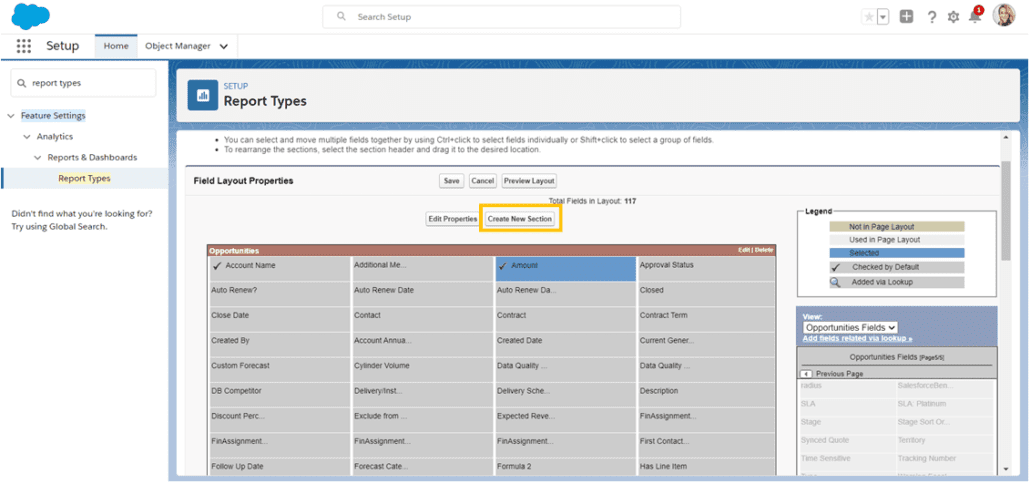Switch to the Home tab
The width and height of the screenshot is (1030, 484).
click(x=116, y=46)
